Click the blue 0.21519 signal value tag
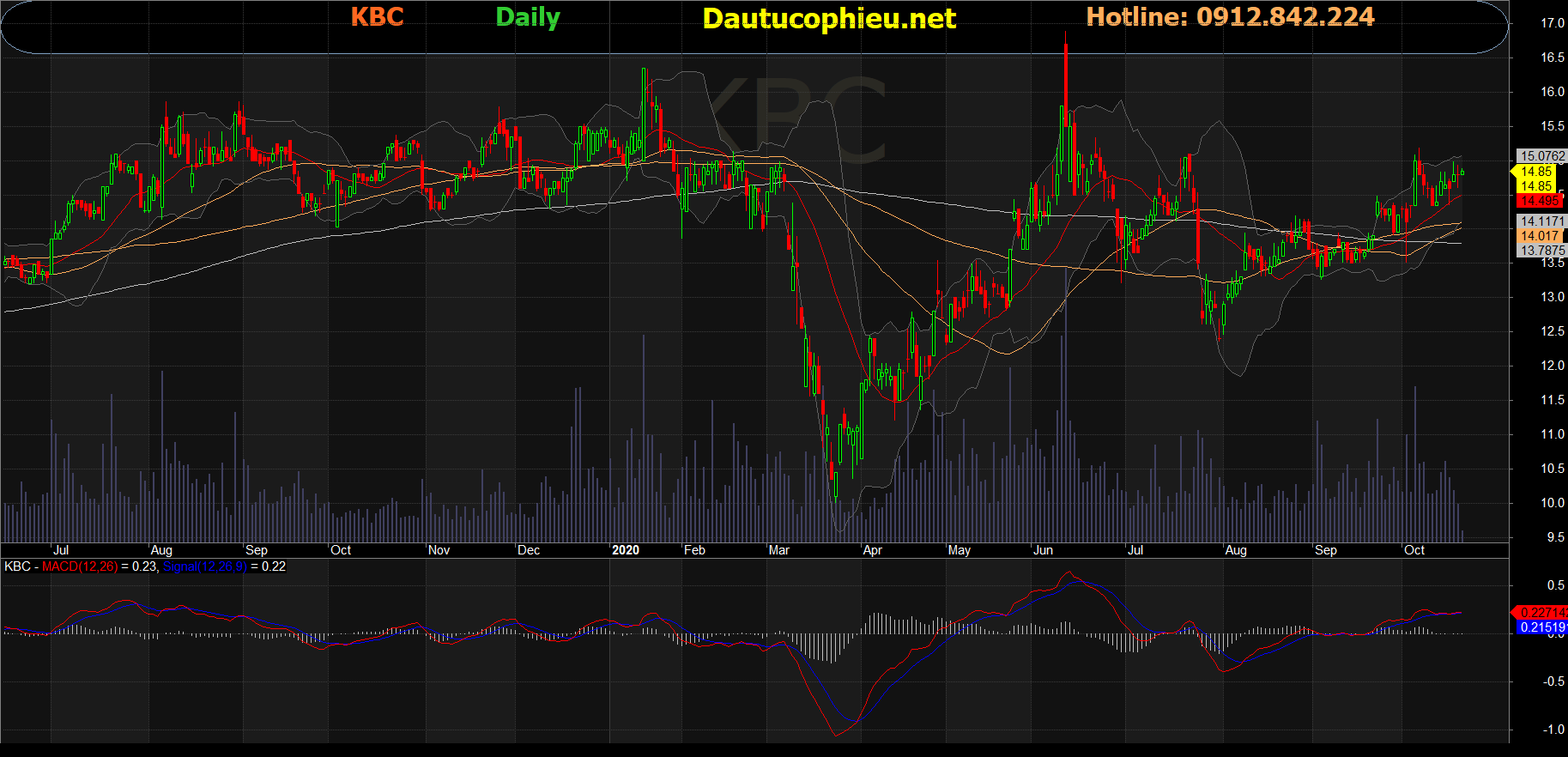This screenshot has height=757, width=1568. tap(1541, 627)
